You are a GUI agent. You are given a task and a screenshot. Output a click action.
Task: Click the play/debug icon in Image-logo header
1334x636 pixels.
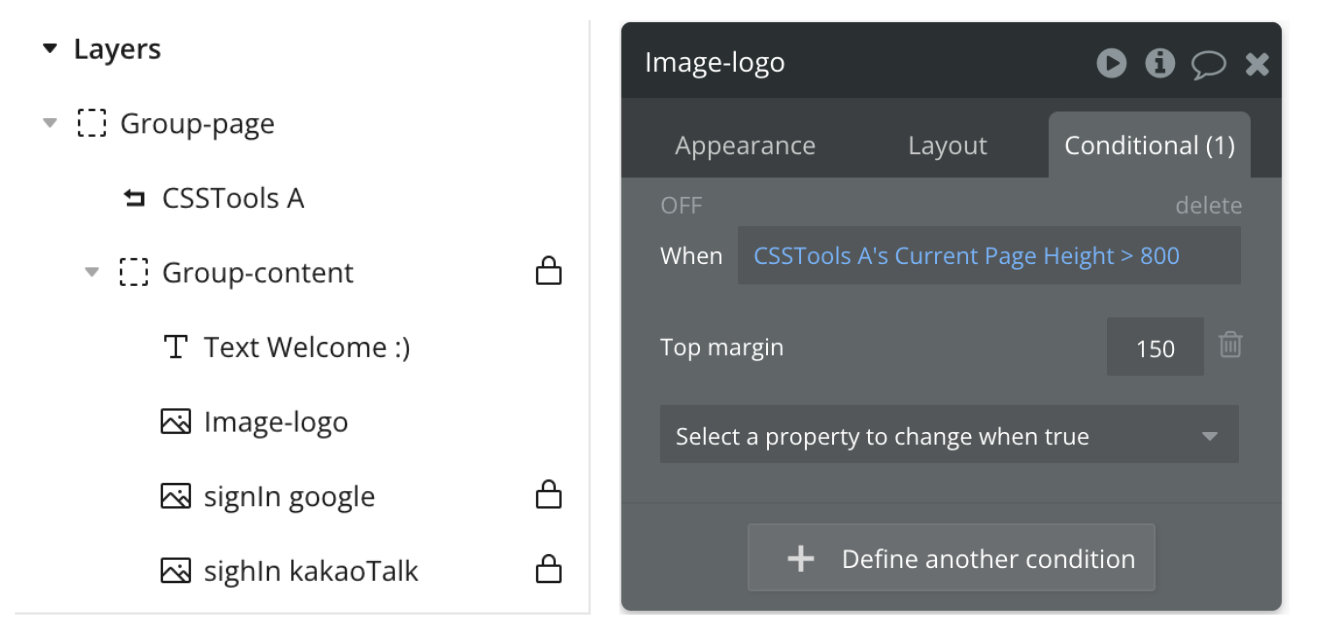[1111, 63]
